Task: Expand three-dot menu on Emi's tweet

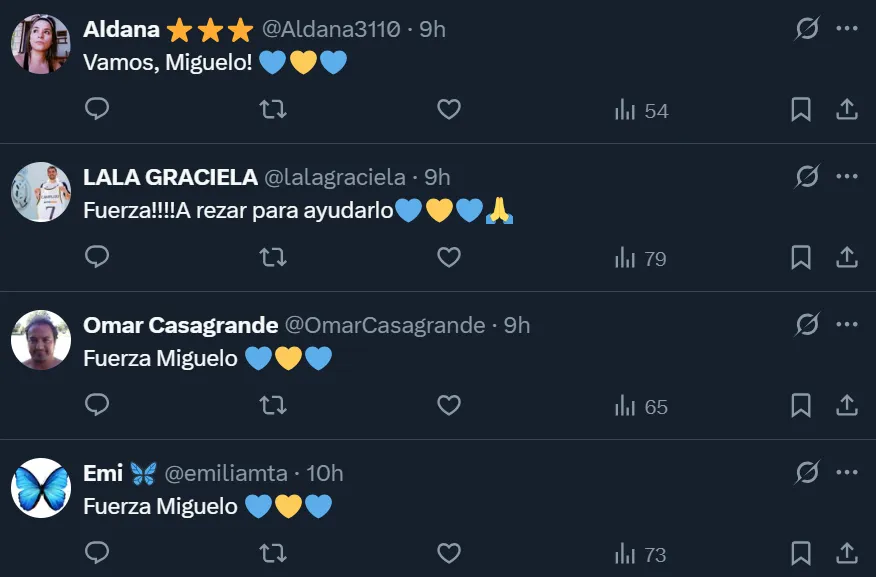Action: [847, 474]
